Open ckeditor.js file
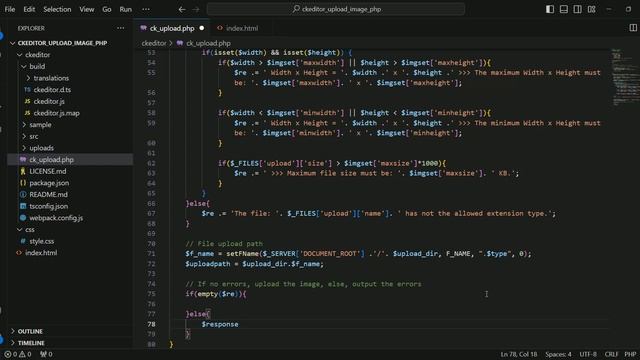Viewport: 640px width, 360px height. (49, 101)
